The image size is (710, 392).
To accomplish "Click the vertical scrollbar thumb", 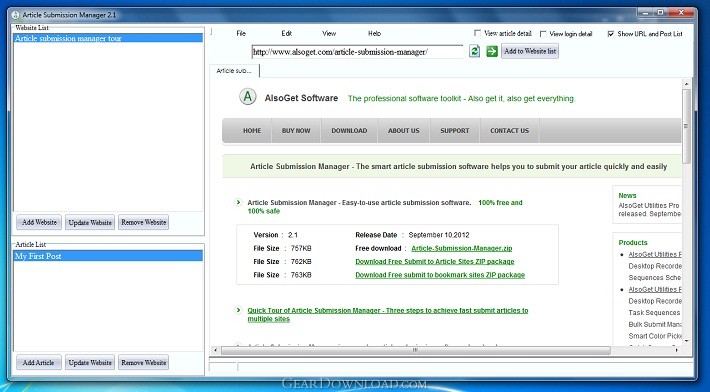I will 686,126.
